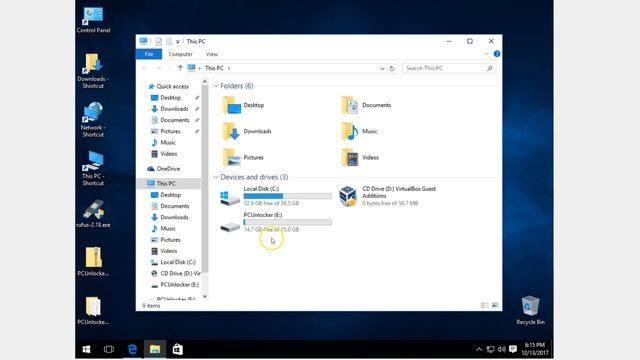
Task: Launch Microsoft Edge from taskbar
Action: click(x=132, y=349)
